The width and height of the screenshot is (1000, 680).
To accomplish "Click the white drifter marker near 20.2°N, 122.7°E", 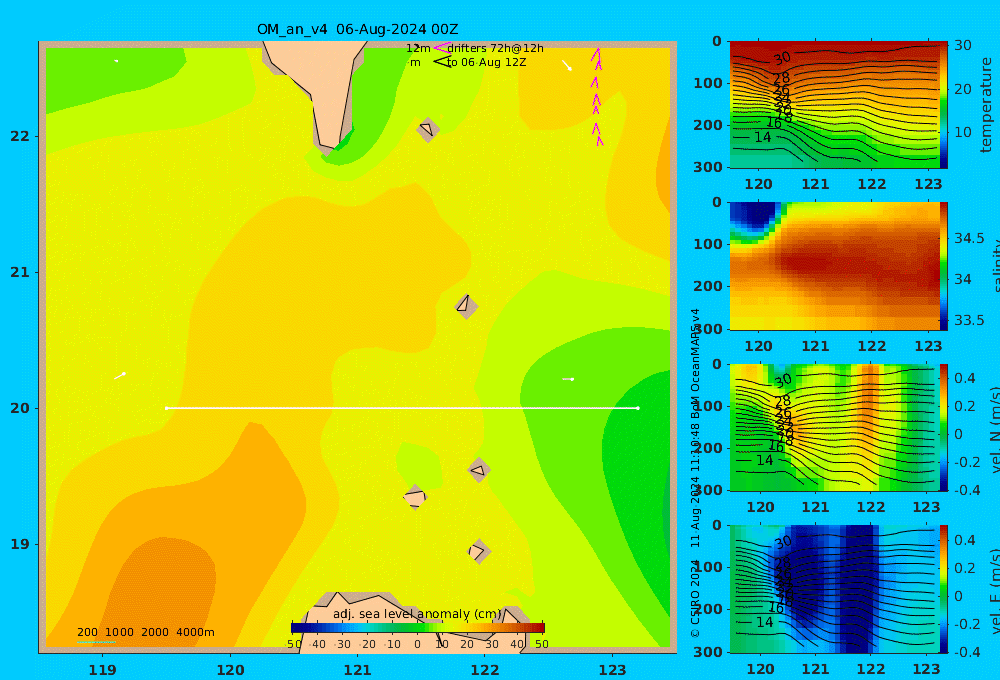I will tap(568, 379).
